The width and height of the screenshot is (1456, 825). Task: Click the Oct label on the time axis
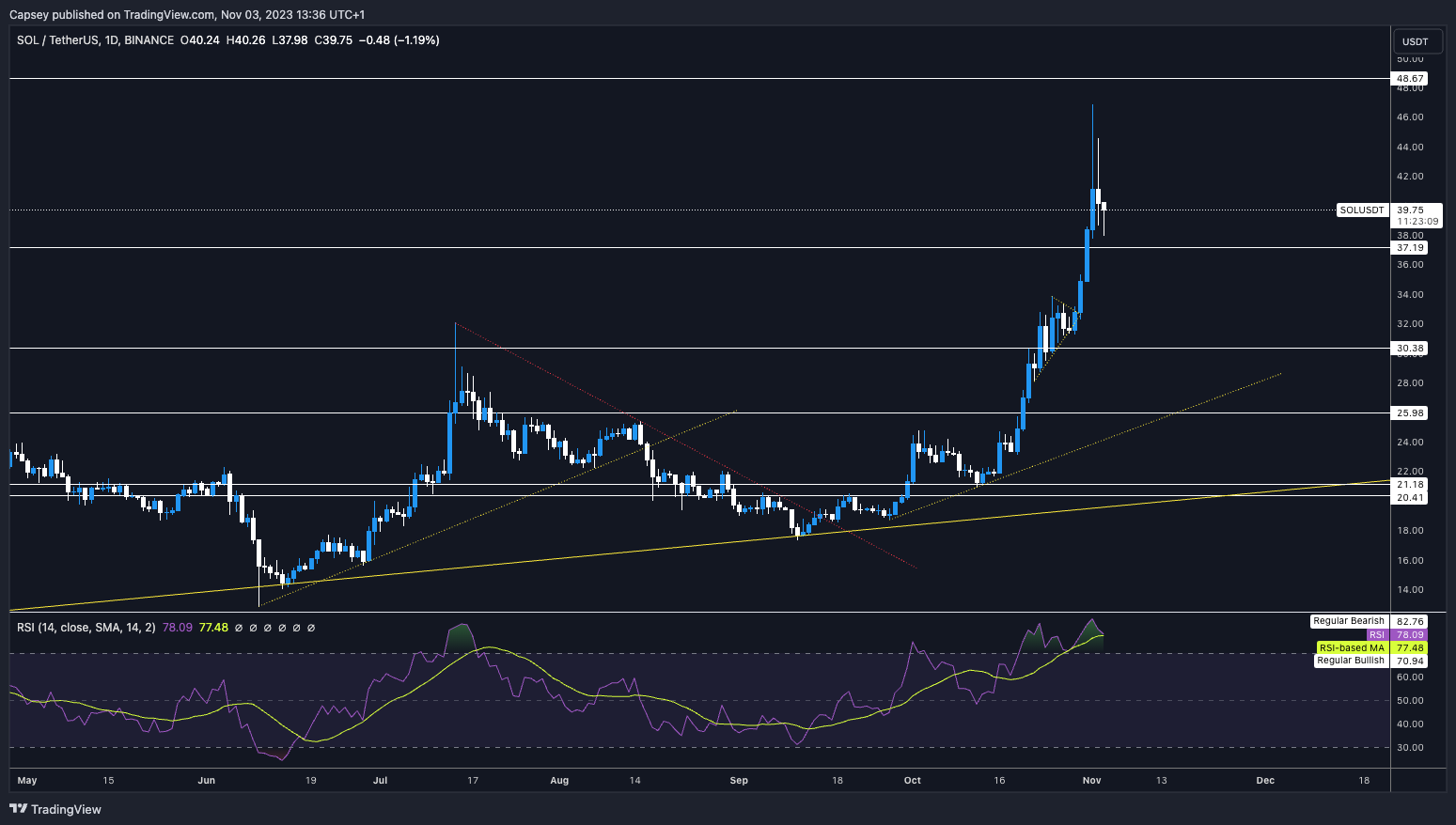pyautogui.click(x=912, y=781)
